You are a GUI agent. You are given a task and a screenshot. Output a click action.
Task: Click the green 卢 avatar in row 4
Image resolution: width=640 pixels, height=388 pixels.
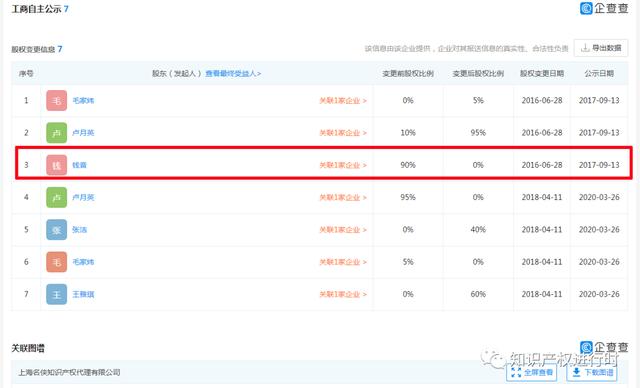[56, 197]
